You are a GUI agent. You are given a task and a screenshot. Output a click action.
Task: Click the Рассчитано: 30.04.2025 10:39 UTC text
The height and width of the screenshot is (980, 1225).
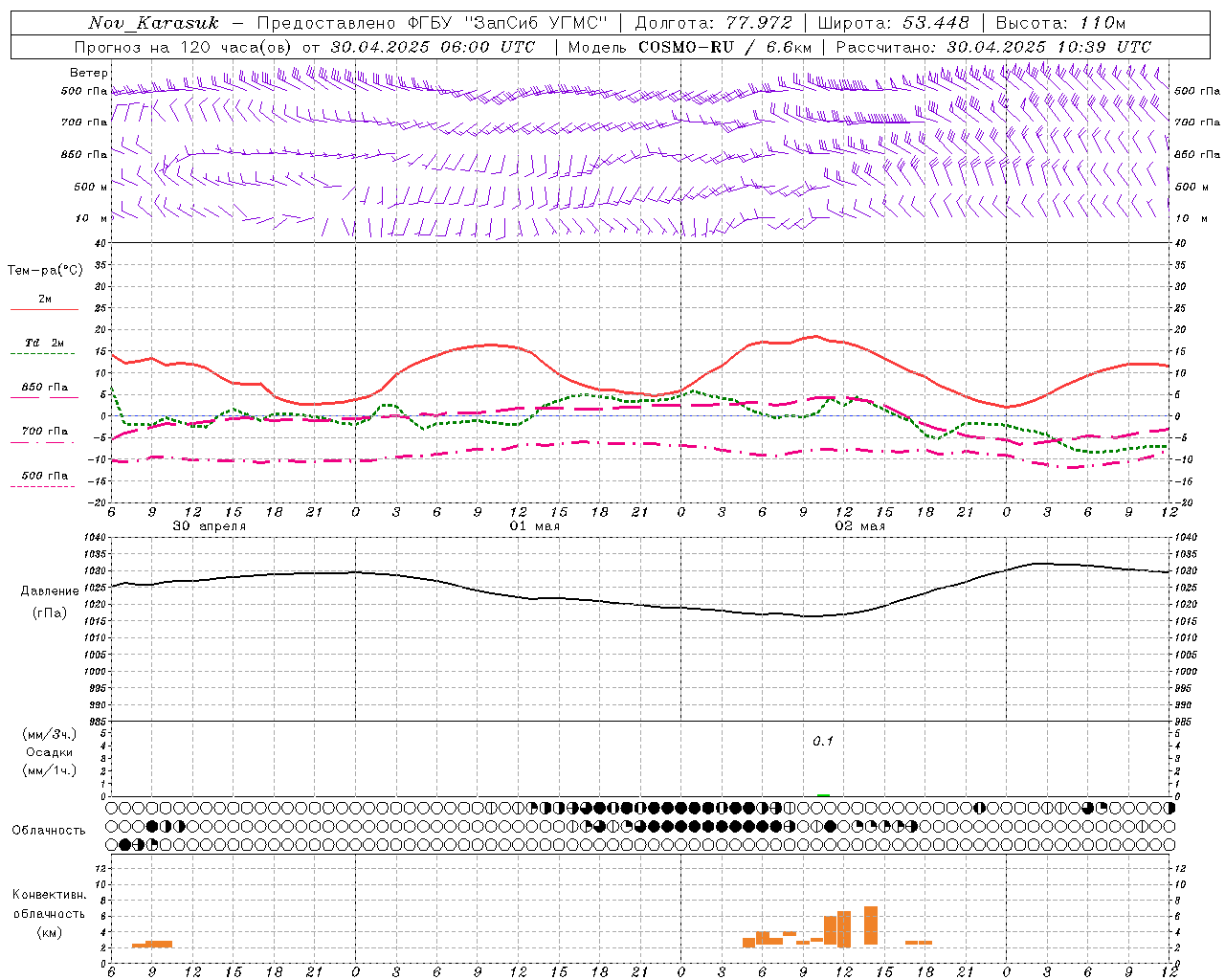(x=993, y=47)
